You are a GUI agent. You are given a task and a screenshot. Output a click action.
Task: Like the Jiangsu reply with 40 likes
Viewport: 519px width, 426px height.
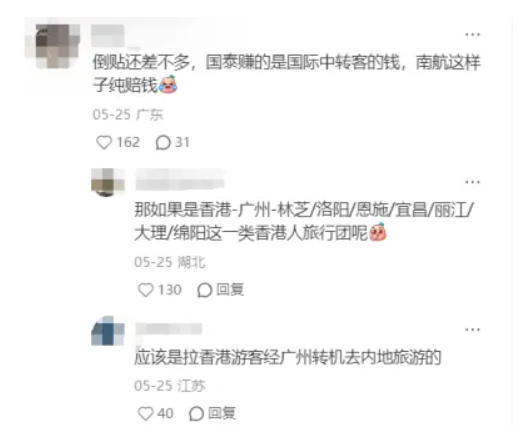click(146, 414)
